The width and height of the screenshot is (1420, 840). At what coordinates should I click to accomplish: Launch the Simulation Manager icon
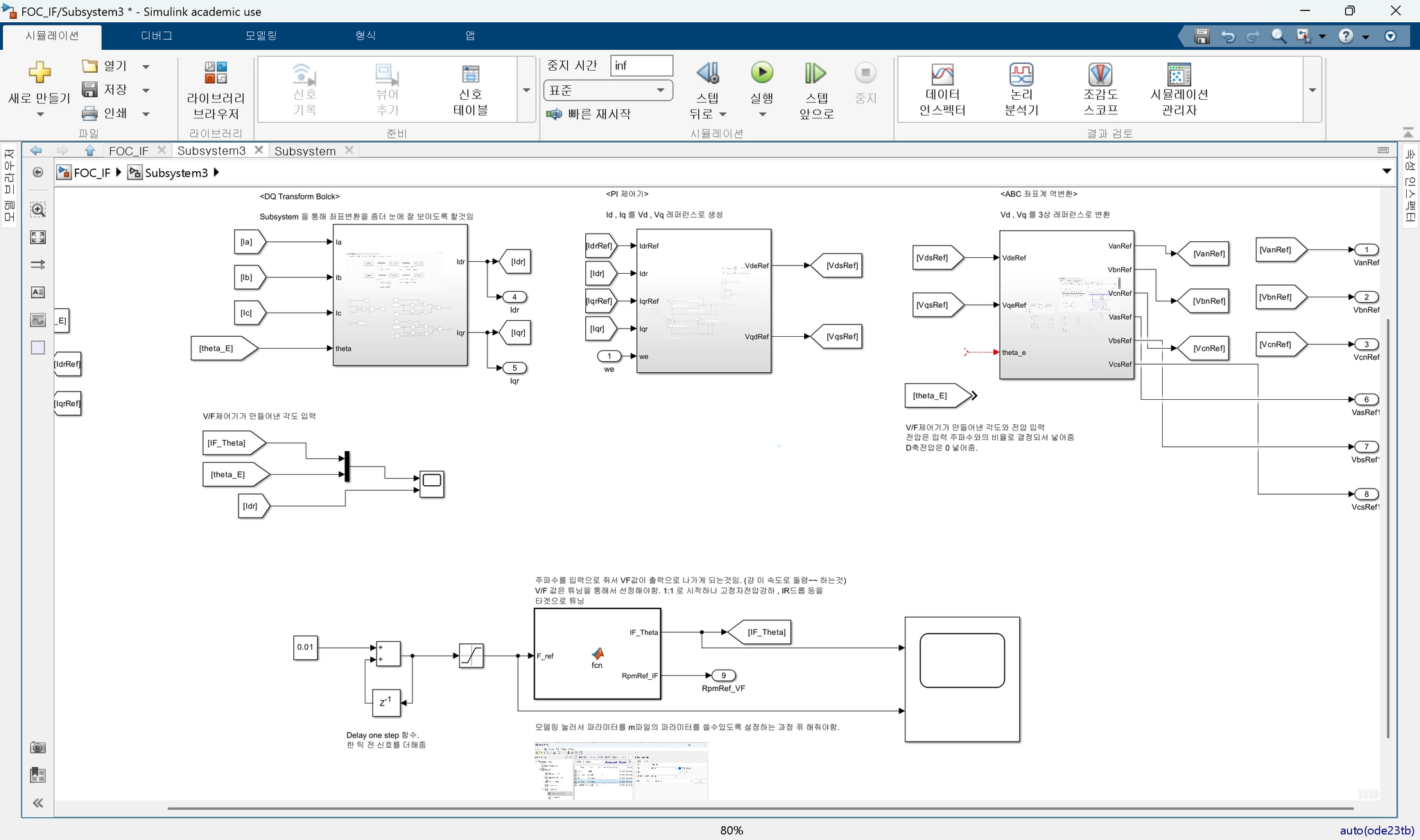[1179, 75]
